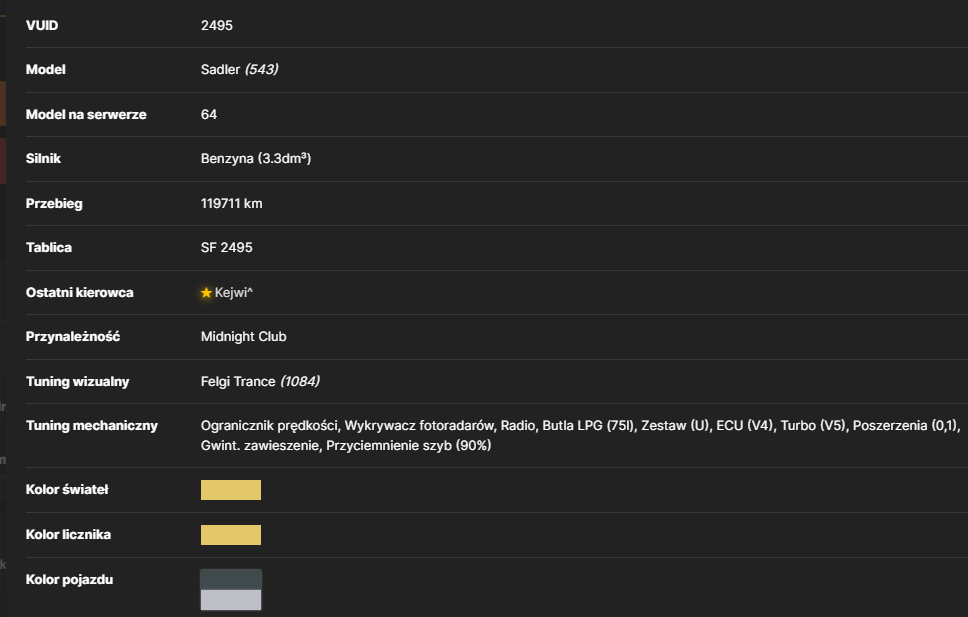This screenshot has height=617, width=968.
Task: Click the gold star next to Kejwi^
Action: click(x=206, y=293)
